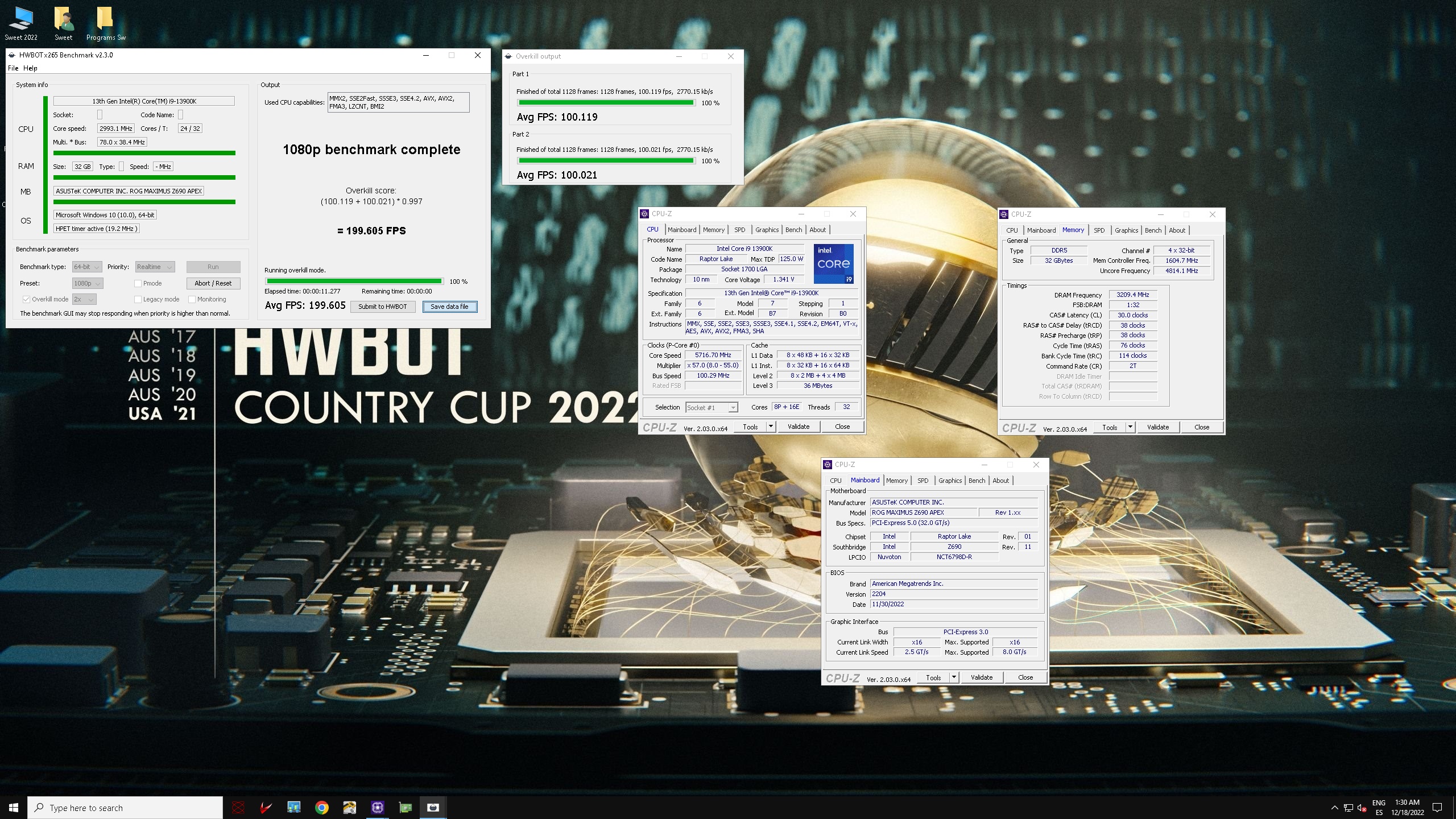Enable the Monitoring checkbox
This screenshot has height=819, width=1456.
[192, 299]
